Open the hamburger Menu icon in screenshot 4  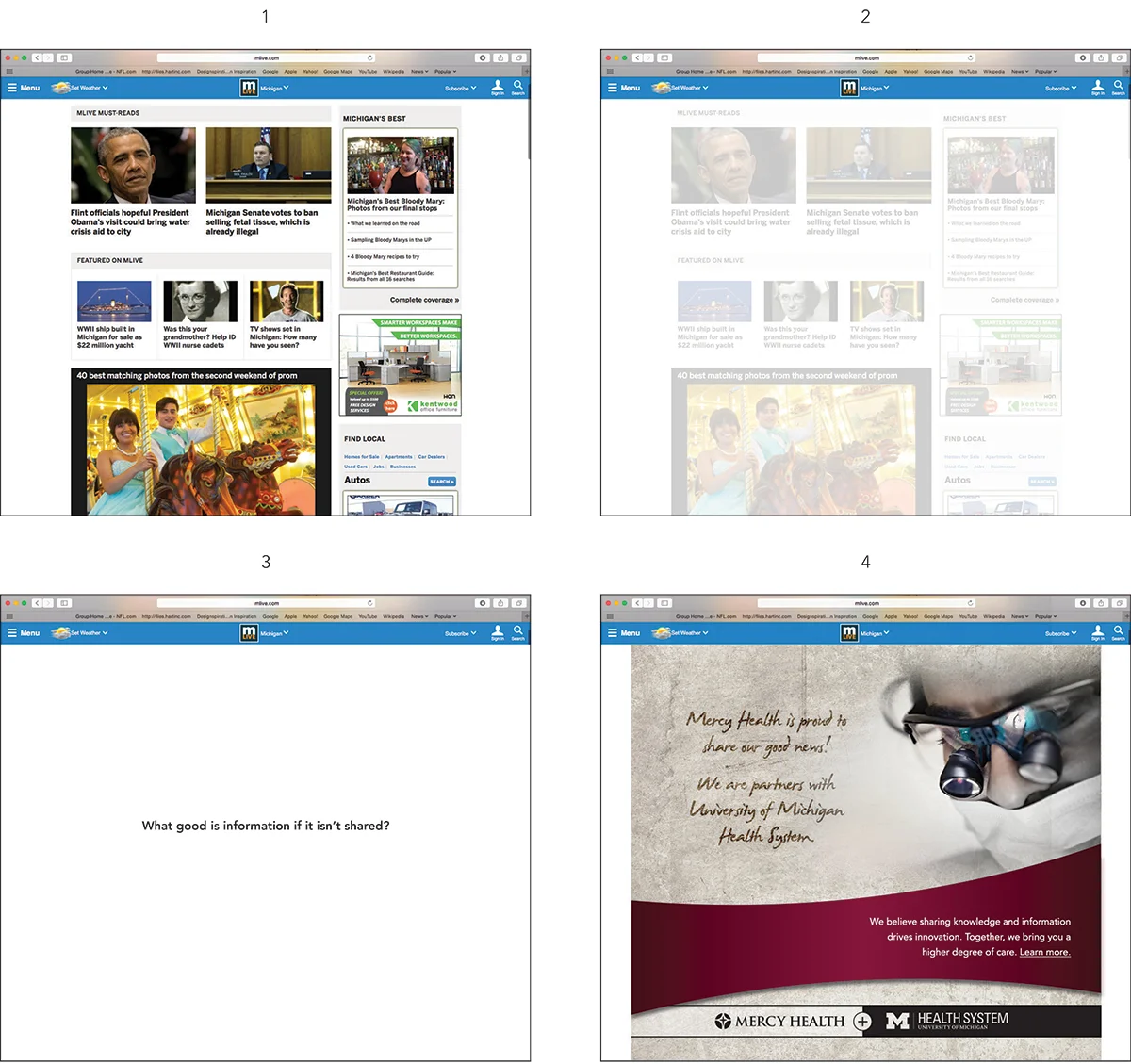click(613, 633)
